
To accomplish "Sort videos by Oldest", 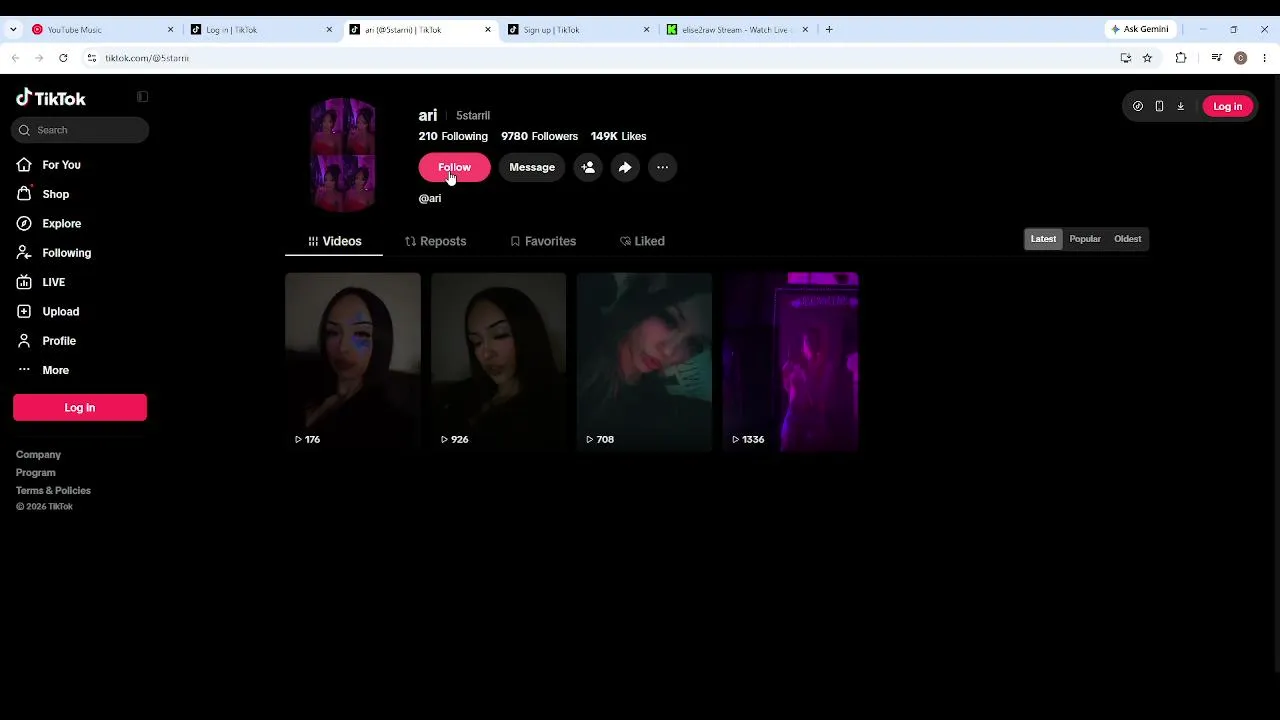I will tap(1127, 239).
